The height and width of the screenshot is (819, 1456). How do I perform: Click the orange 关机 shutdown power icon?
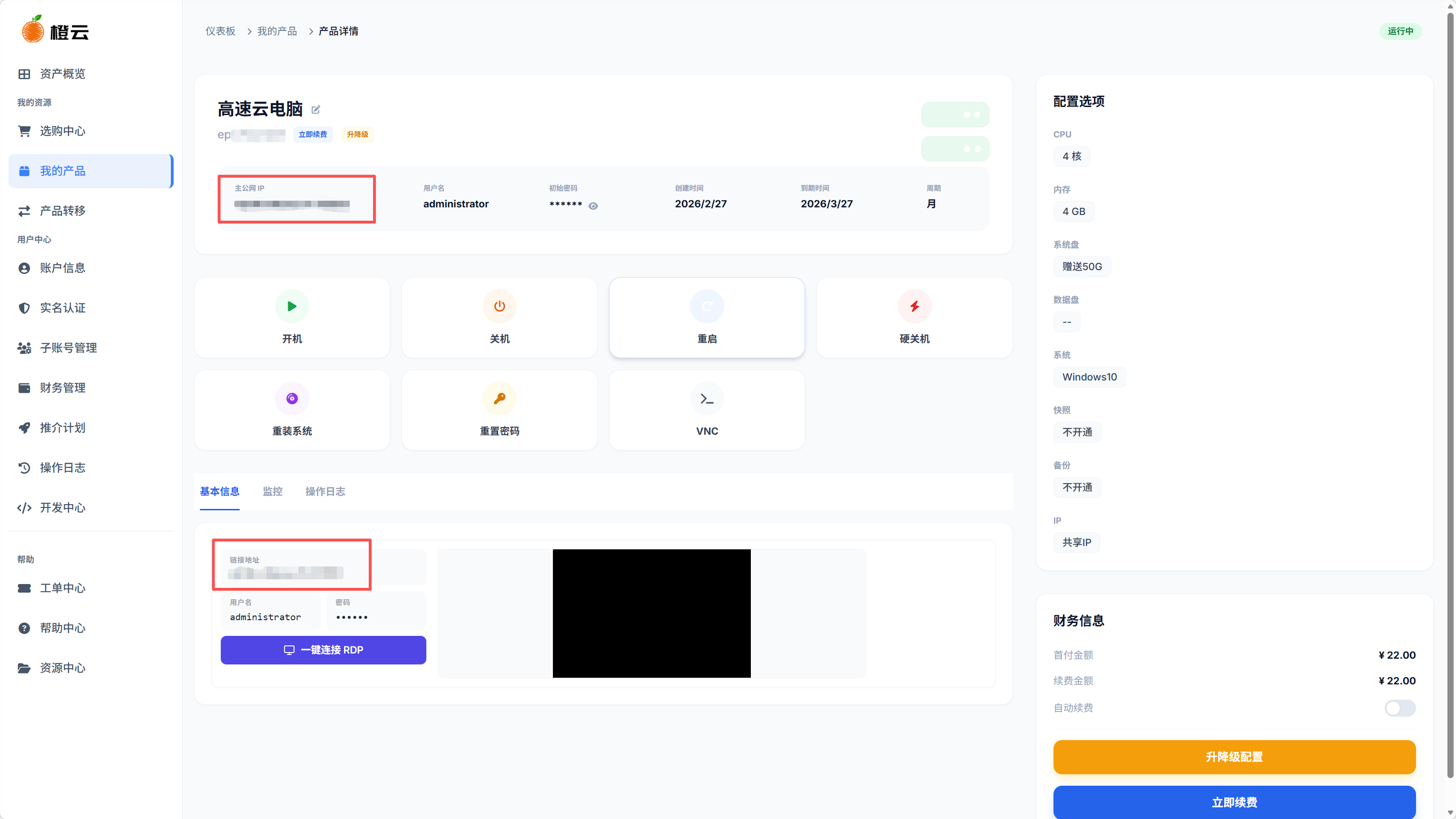[499, 306]
